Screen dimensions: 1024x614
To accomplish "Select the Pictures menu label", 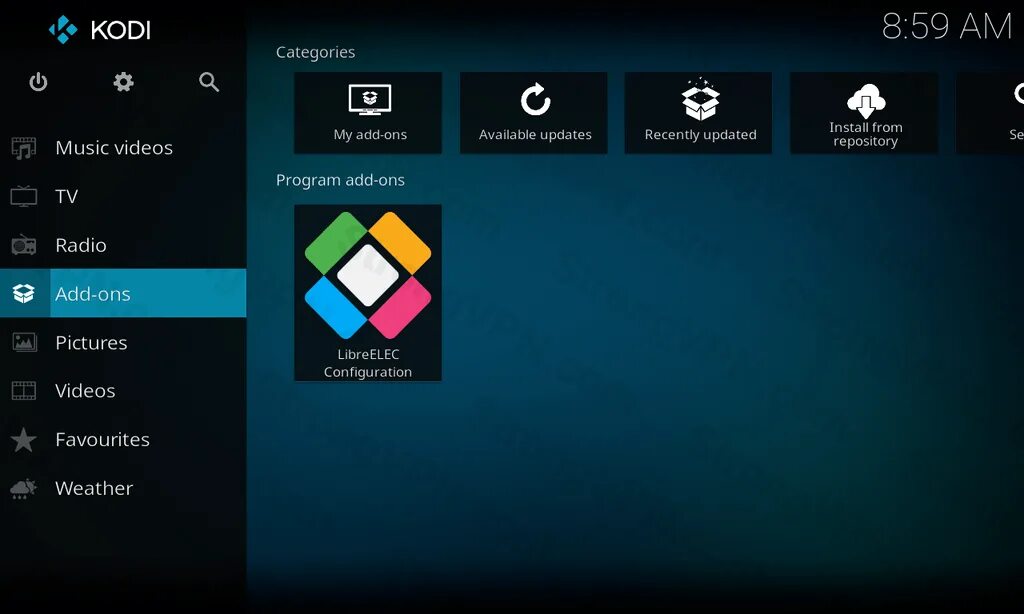I will [x=91, y=342].
